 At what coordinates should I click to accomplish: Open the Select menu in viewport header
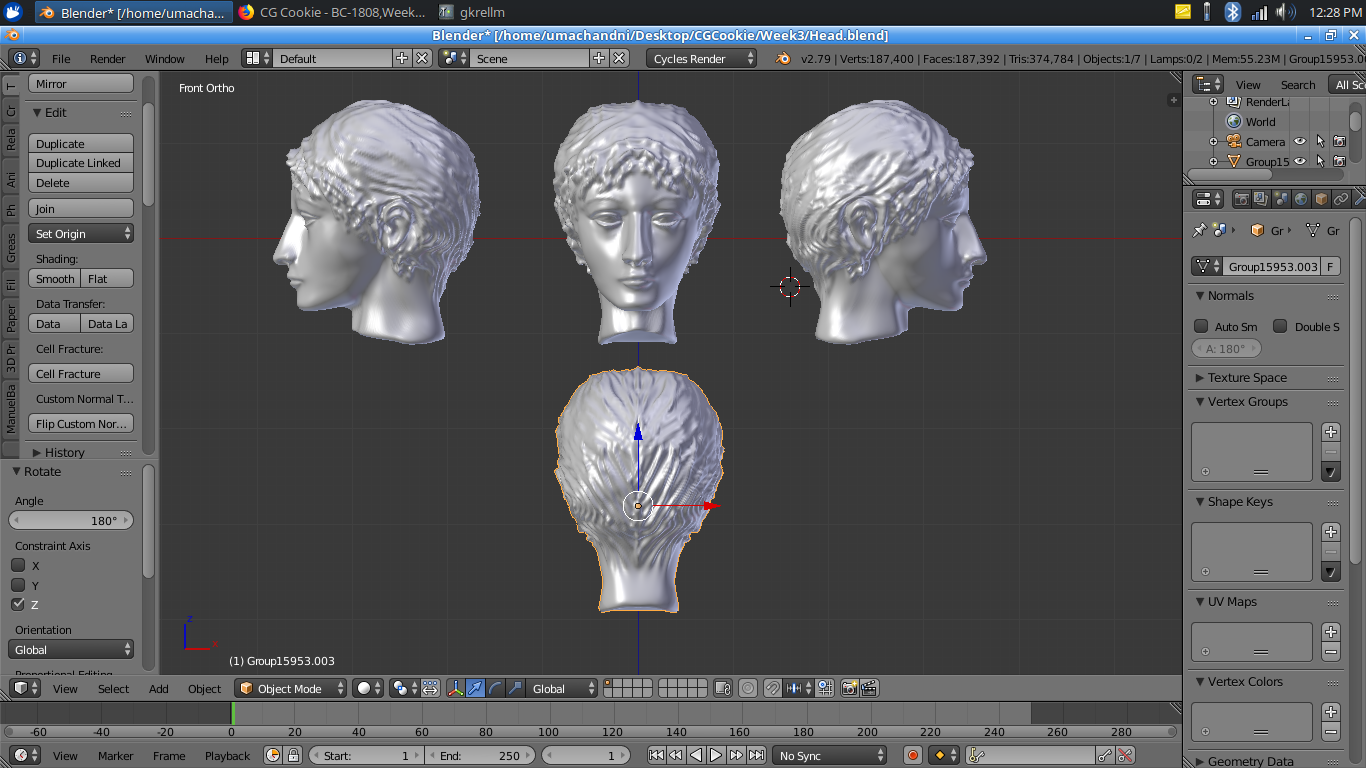[x=113, y=688]
